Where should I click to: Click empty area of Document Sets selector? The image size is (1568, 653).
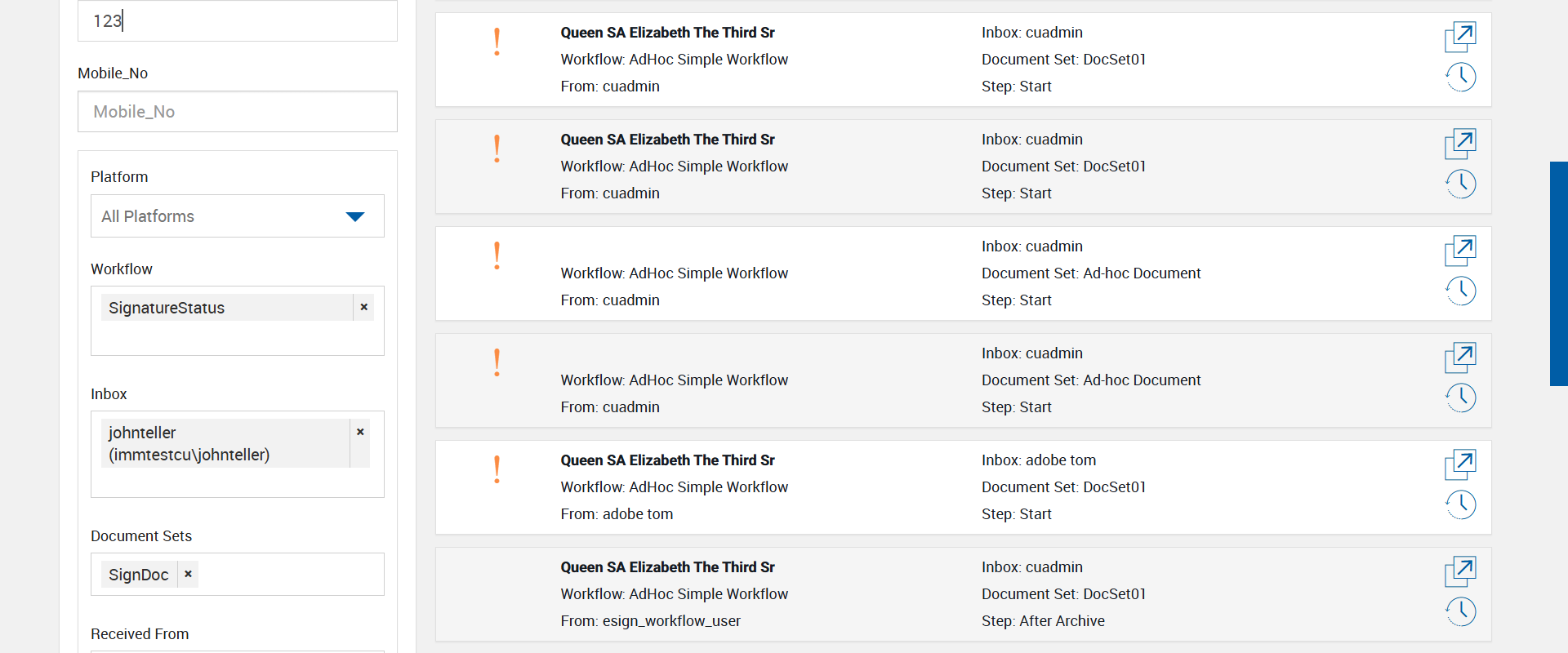click(290, 575)
